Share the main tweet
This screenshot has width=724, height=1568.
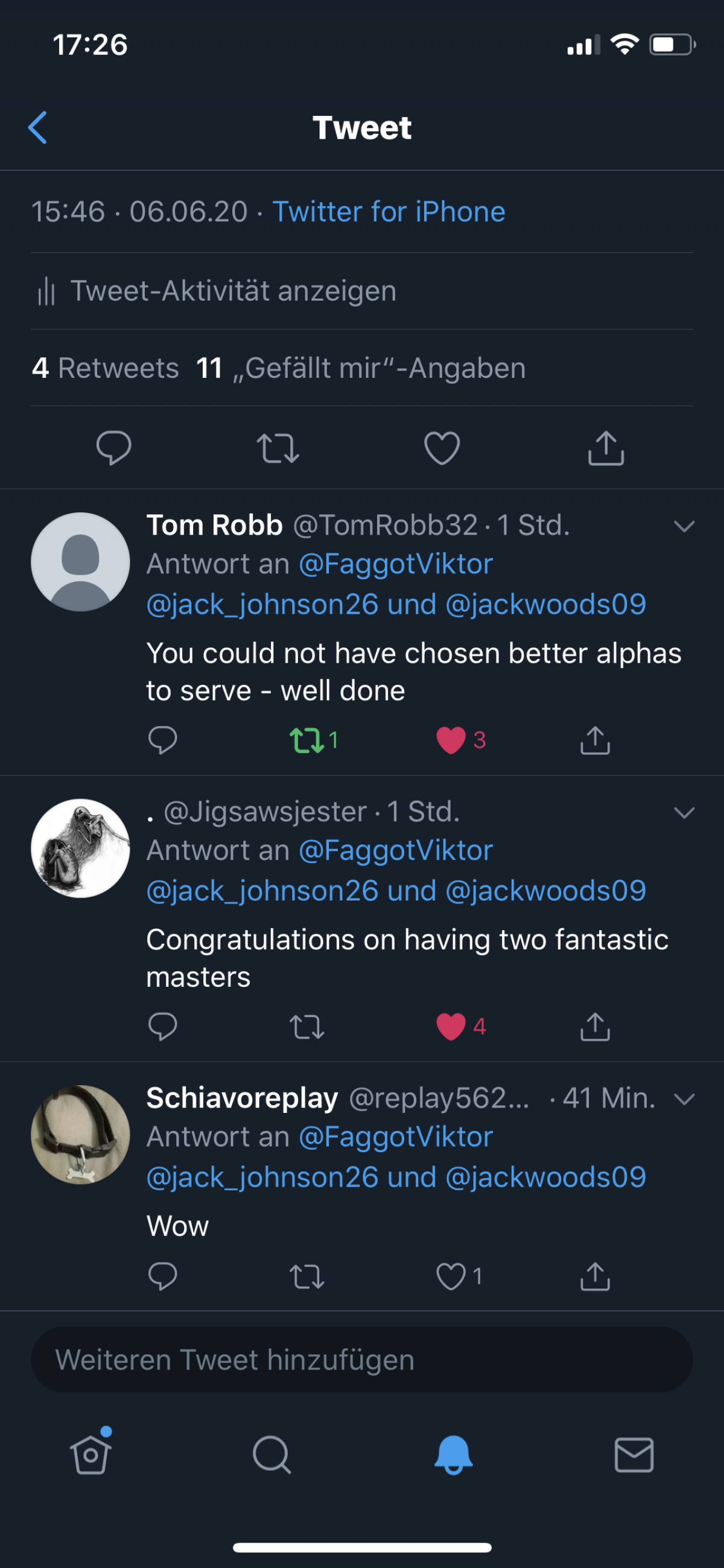point(606,448)
